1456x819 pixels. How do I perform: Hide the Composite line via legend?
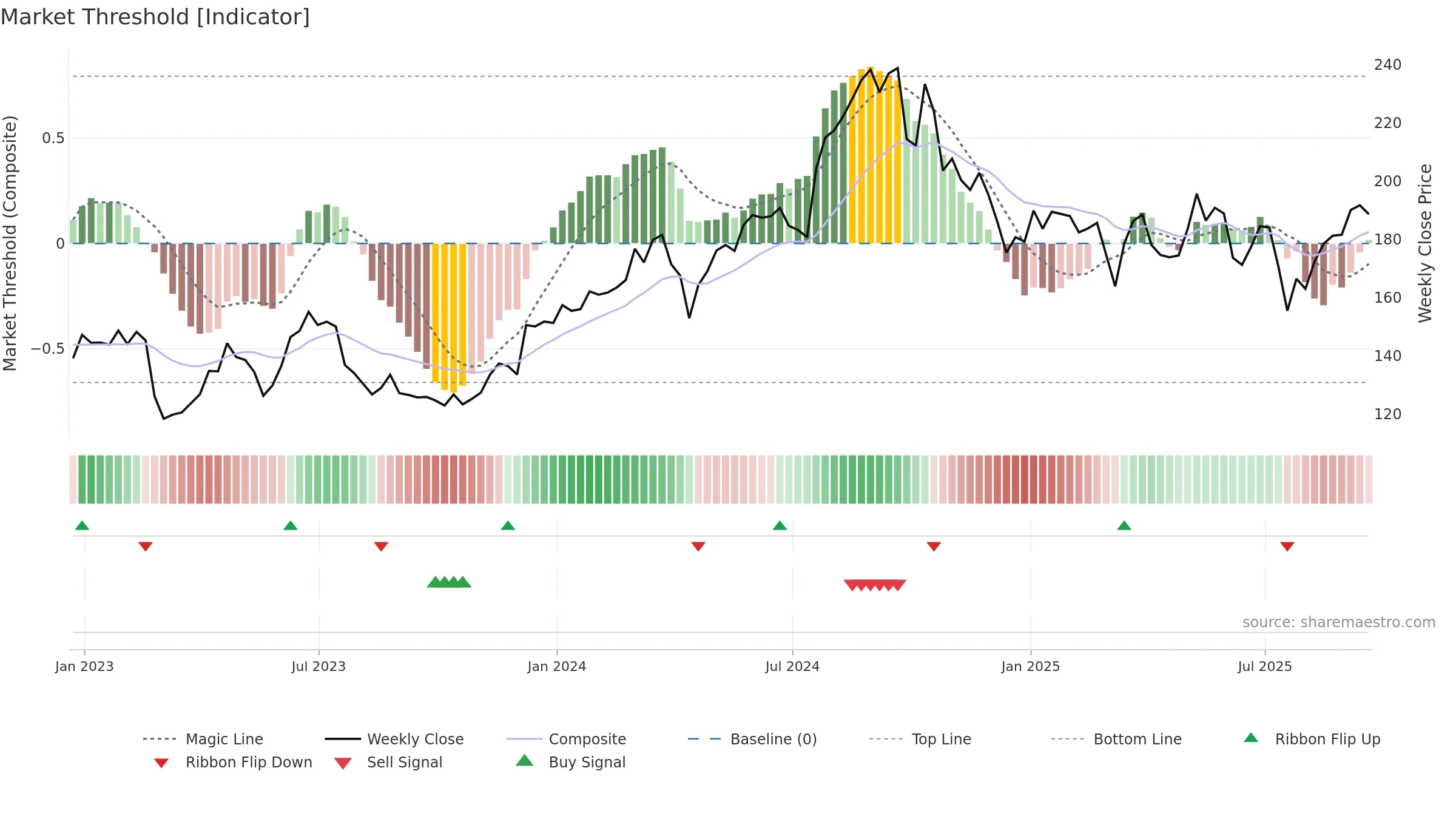567,739
